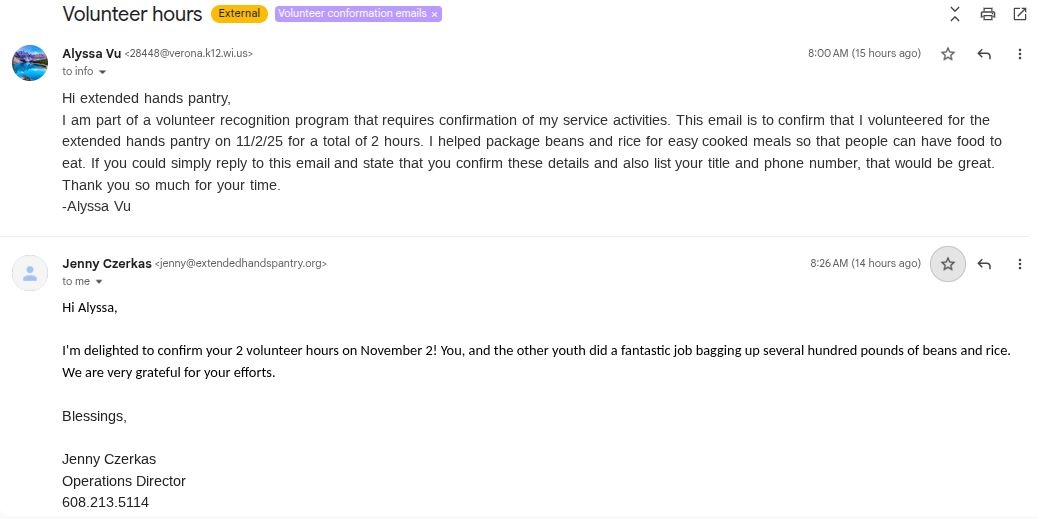1038x519 pixels.
Task: Click the Volunteer conformation emails label
Action: pyautogui.click(x=352, y=14)
